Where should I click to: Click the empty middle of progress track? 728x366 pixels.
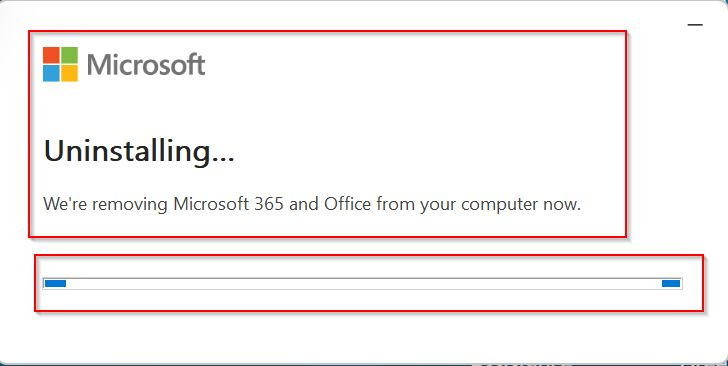tap(364, 283)
